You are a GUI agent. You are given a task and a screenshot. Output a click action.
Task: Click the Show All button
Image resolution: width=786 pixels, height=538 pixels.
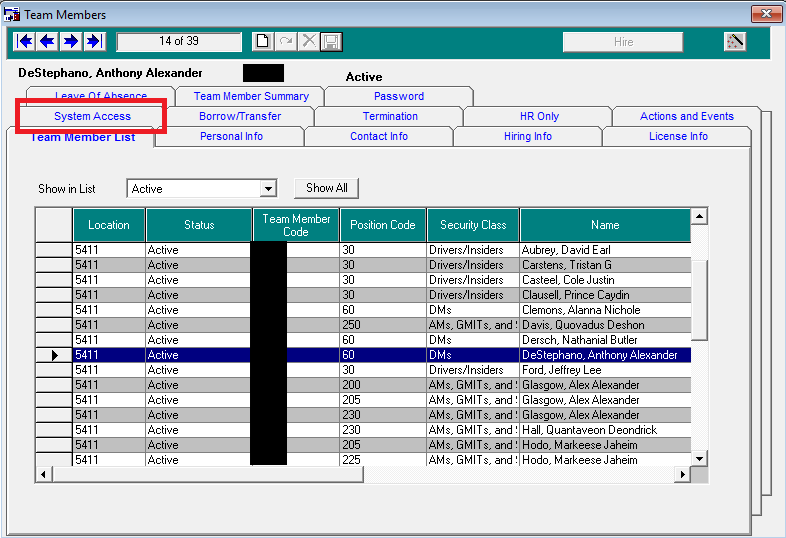326,188
